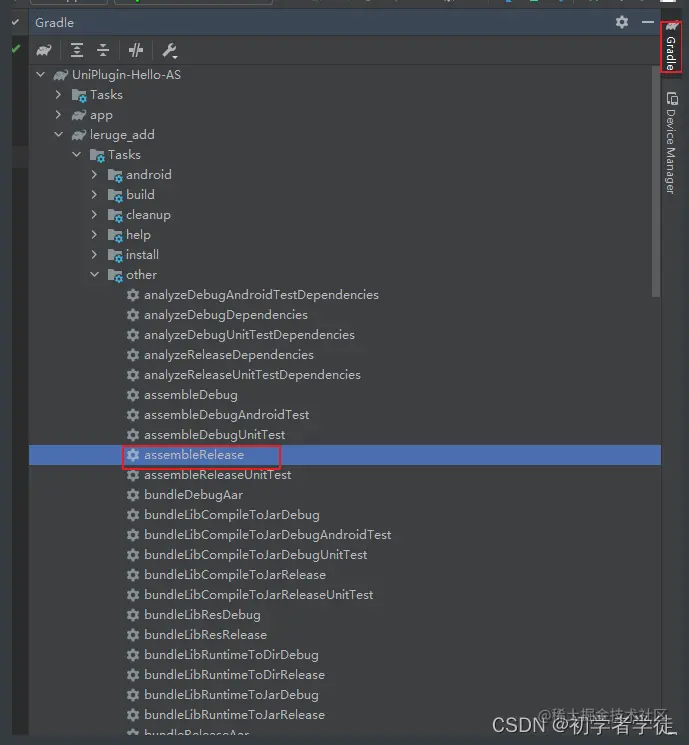Collapse the UniPlugin-Hello-AS root node
Screen dimensions: 689x745
(41, 75)
